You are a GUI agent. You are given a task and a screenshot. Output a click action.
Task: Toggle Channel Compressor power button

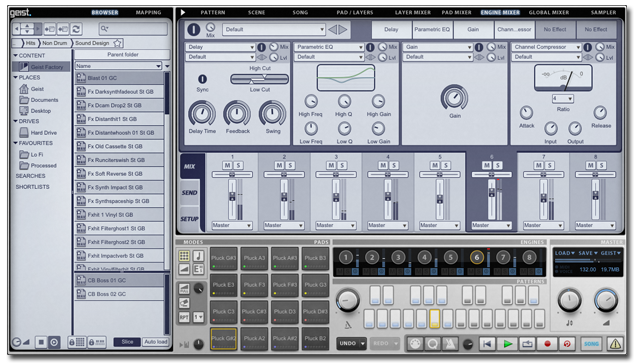coord(588,47)
